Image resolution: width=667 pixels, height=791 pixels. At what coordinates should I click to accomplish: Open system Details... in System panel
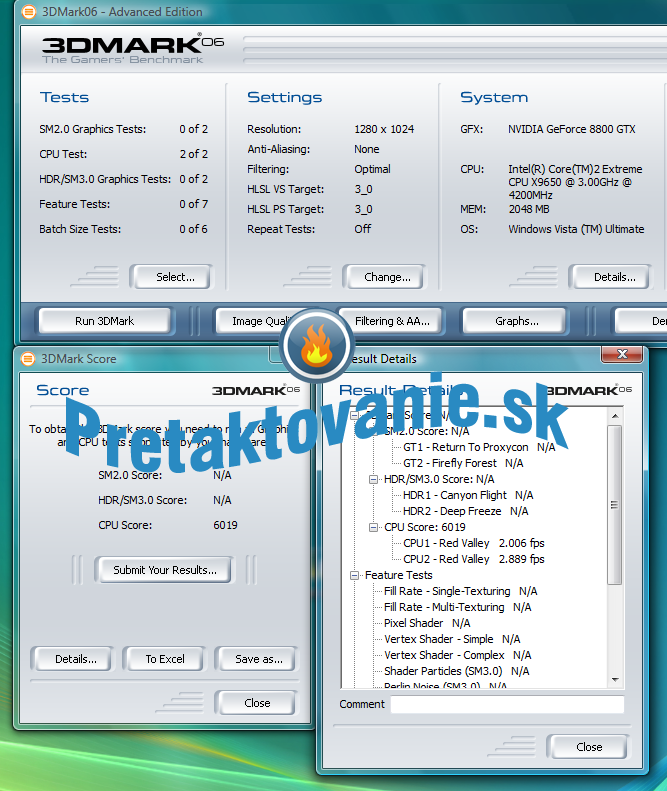coord(610,277)
